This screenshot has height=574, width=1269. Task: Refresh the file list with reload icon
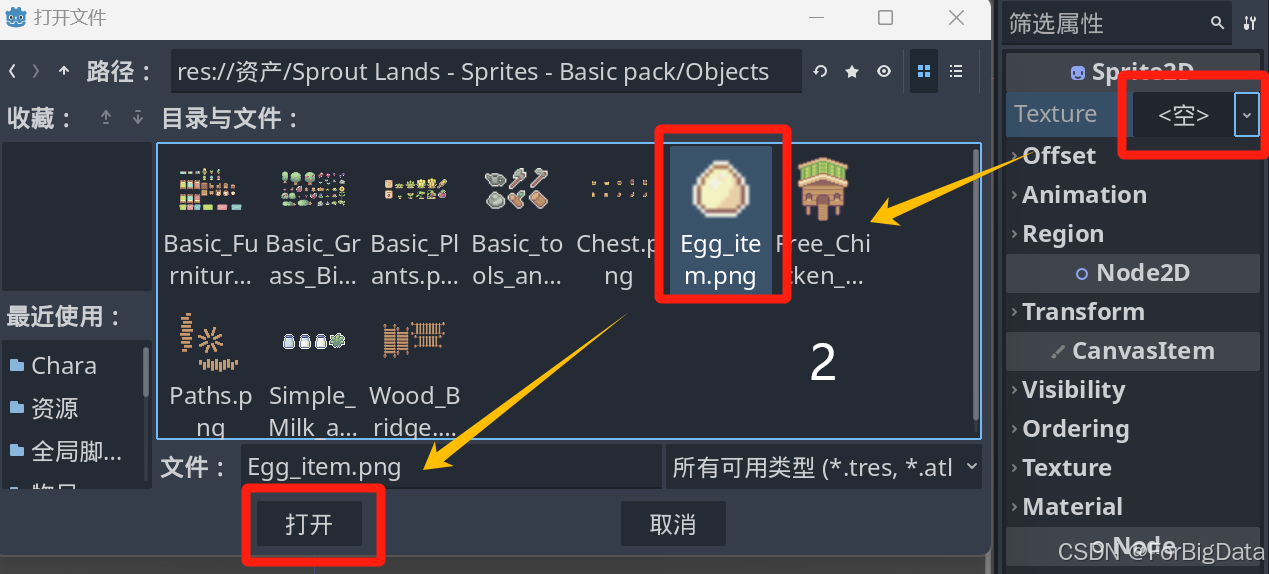(820, 71)
